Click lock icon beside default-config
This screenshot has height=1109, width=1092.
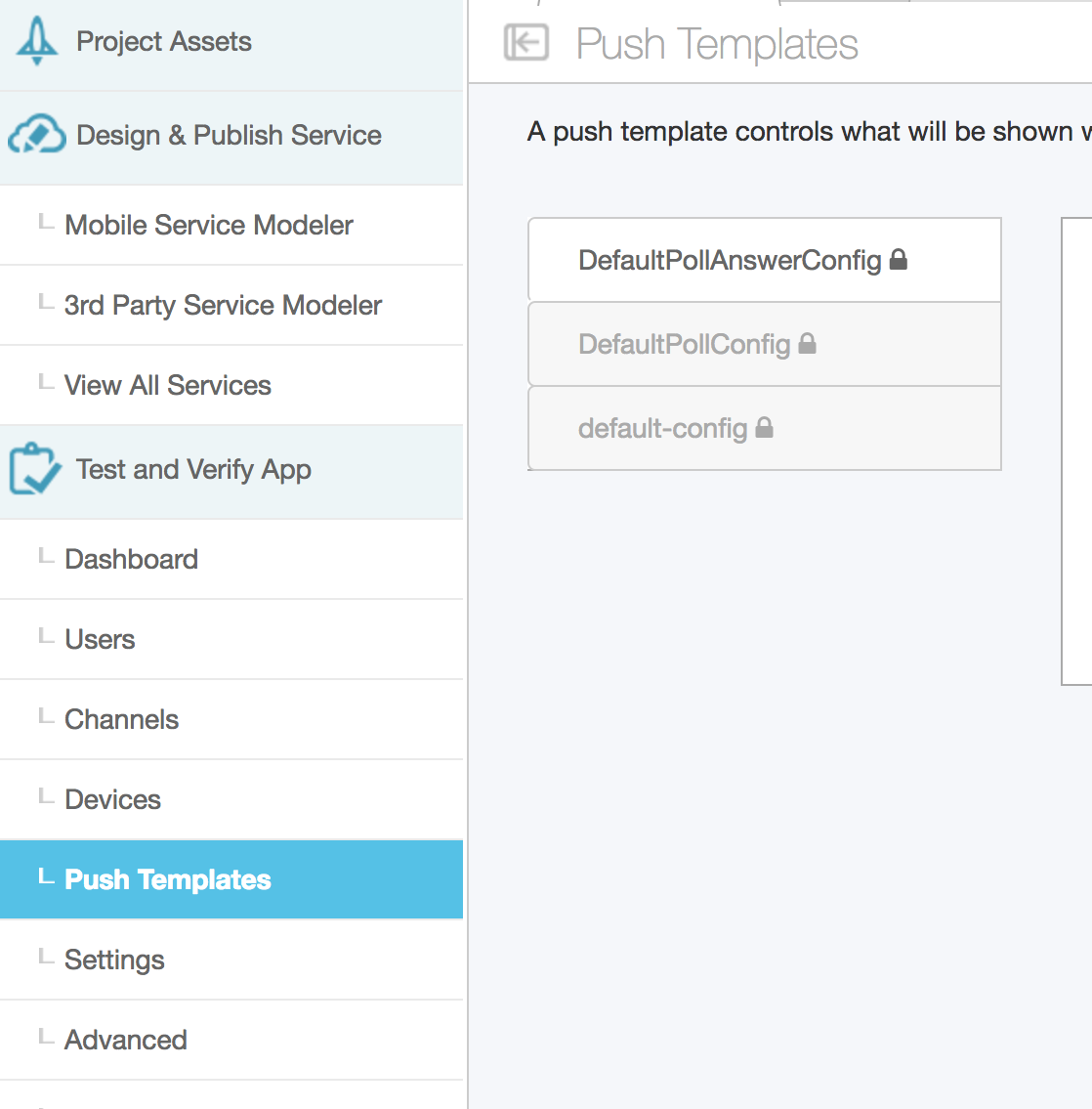[x=764, y=428]
